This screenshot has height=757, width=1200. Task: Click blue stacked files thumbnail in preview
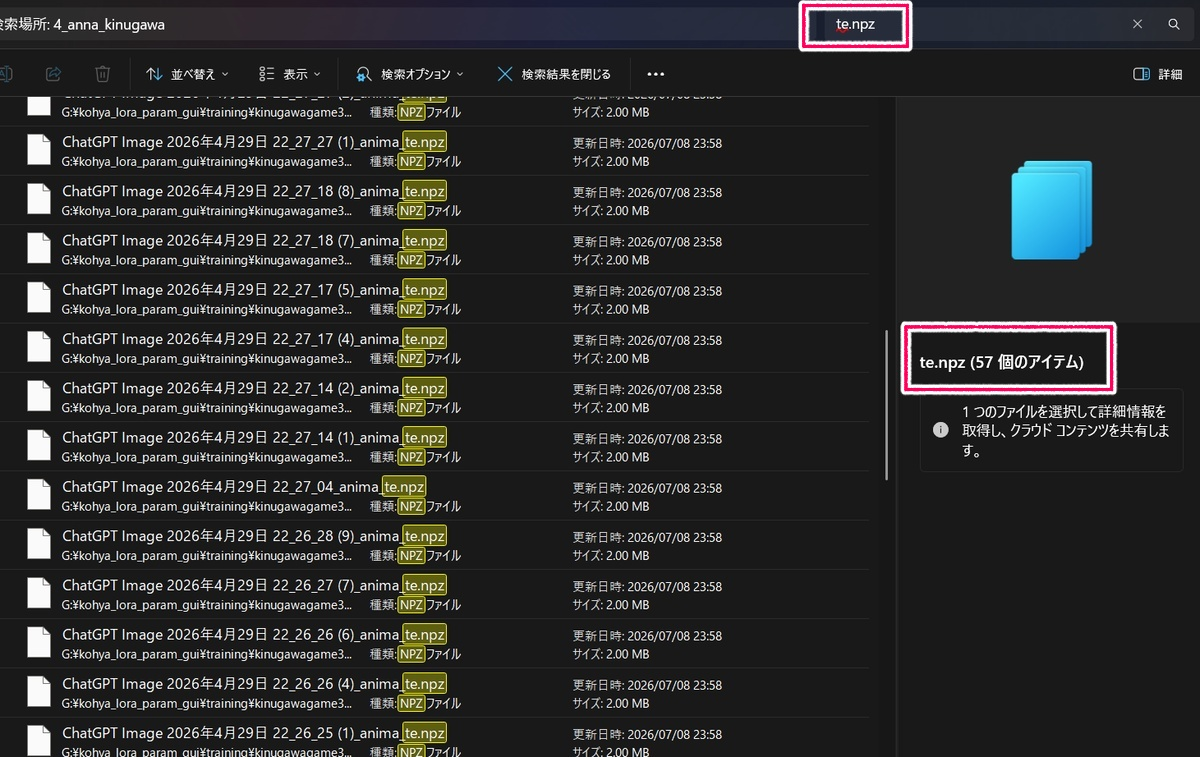(x=1051, y=210)
